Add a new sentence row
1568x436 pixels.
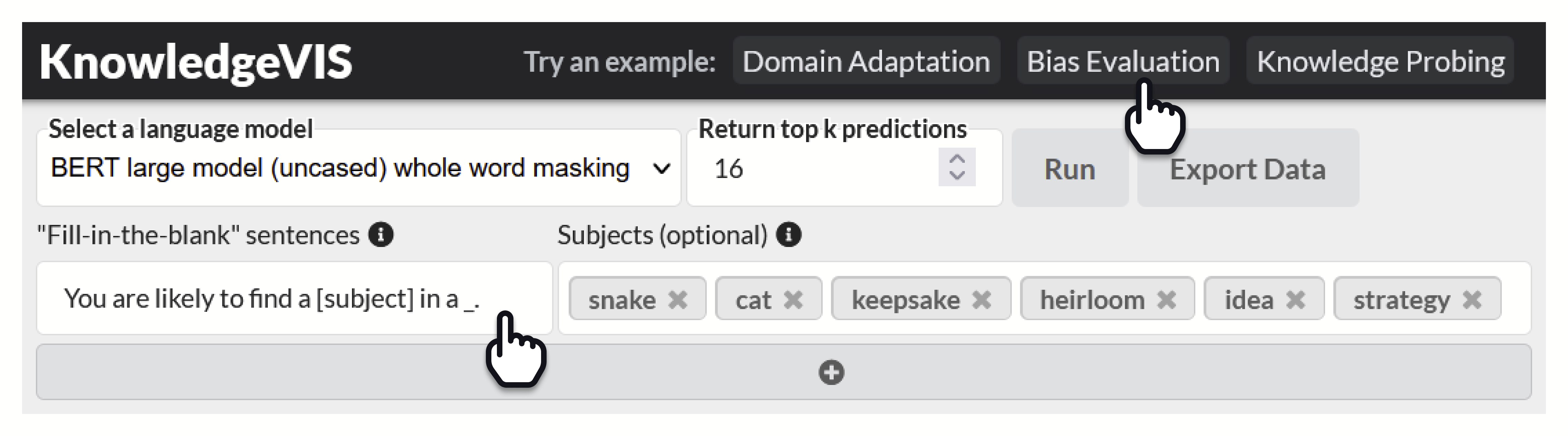click(x=832, y=372)
